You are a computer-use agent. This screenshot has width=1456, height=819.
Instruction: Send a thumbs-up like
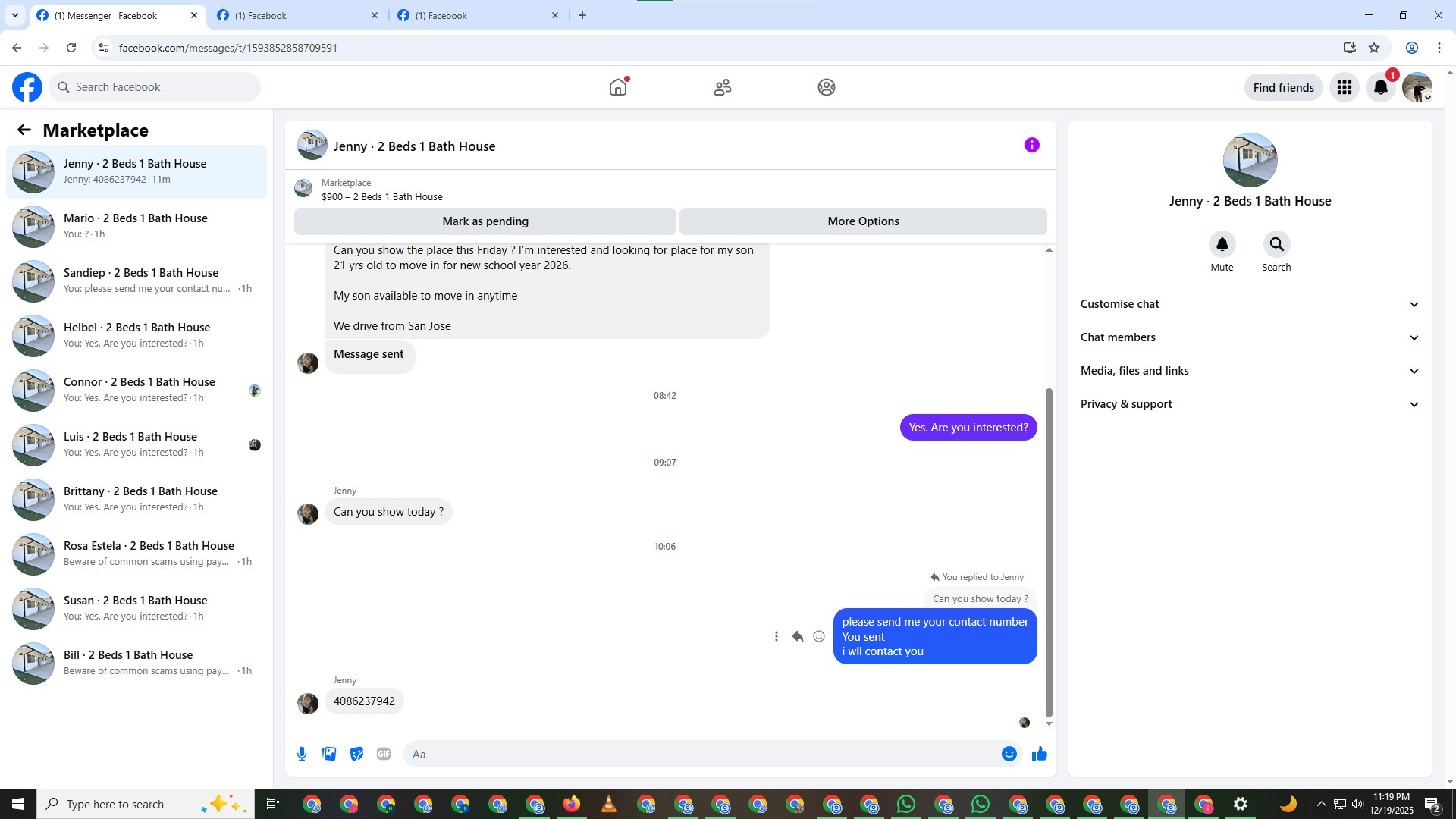[1039, 754]
